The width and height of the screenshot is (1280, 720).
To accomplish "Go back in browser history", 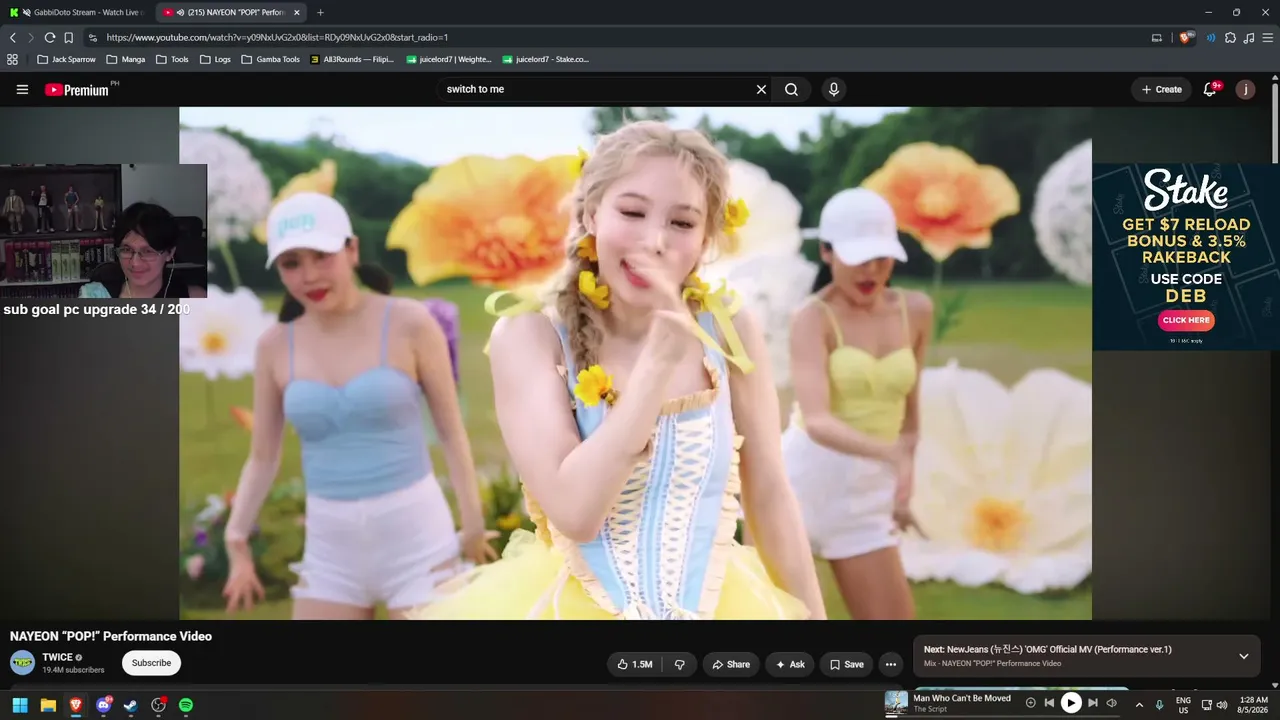I will coord(12,38).
